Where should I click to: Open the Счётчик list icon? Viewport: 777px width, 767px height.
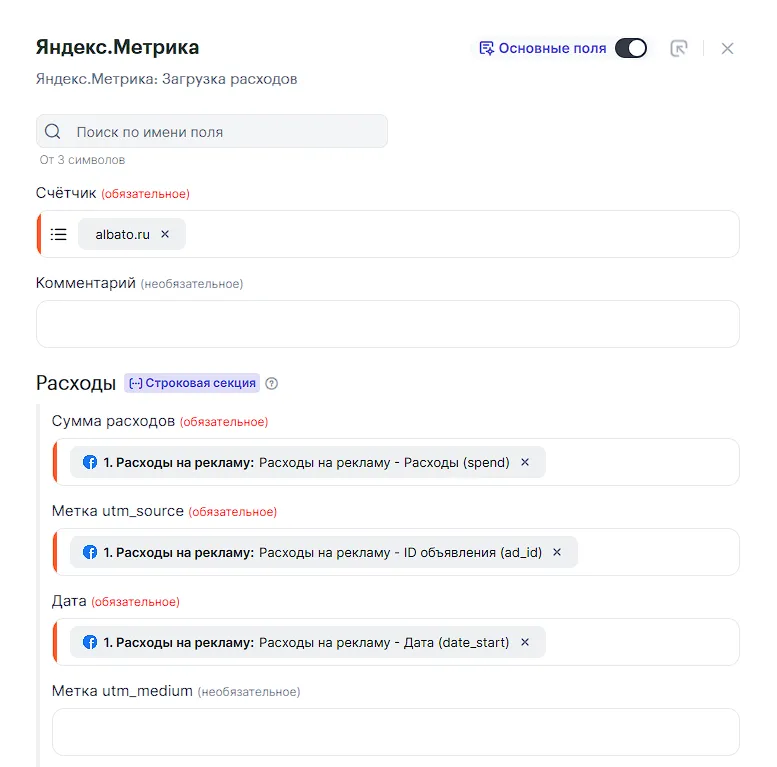[59, 234]
